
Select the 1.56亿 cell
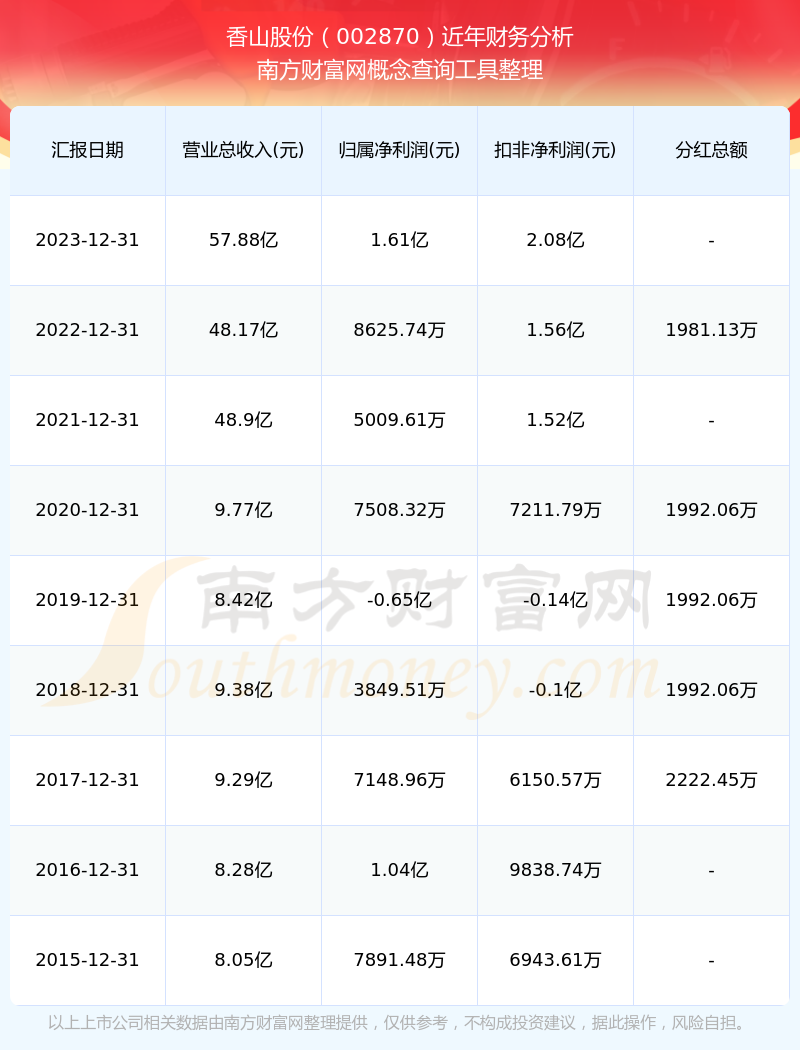tap(555, 330)
